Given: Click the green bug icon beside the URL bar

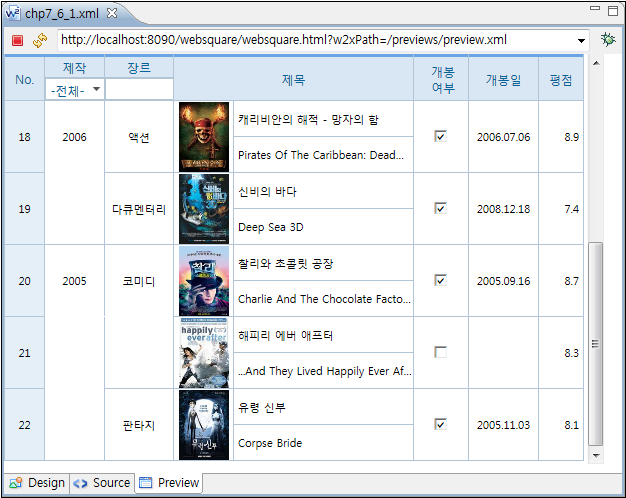Looking at the screenshot, I should tap(607, 40).
